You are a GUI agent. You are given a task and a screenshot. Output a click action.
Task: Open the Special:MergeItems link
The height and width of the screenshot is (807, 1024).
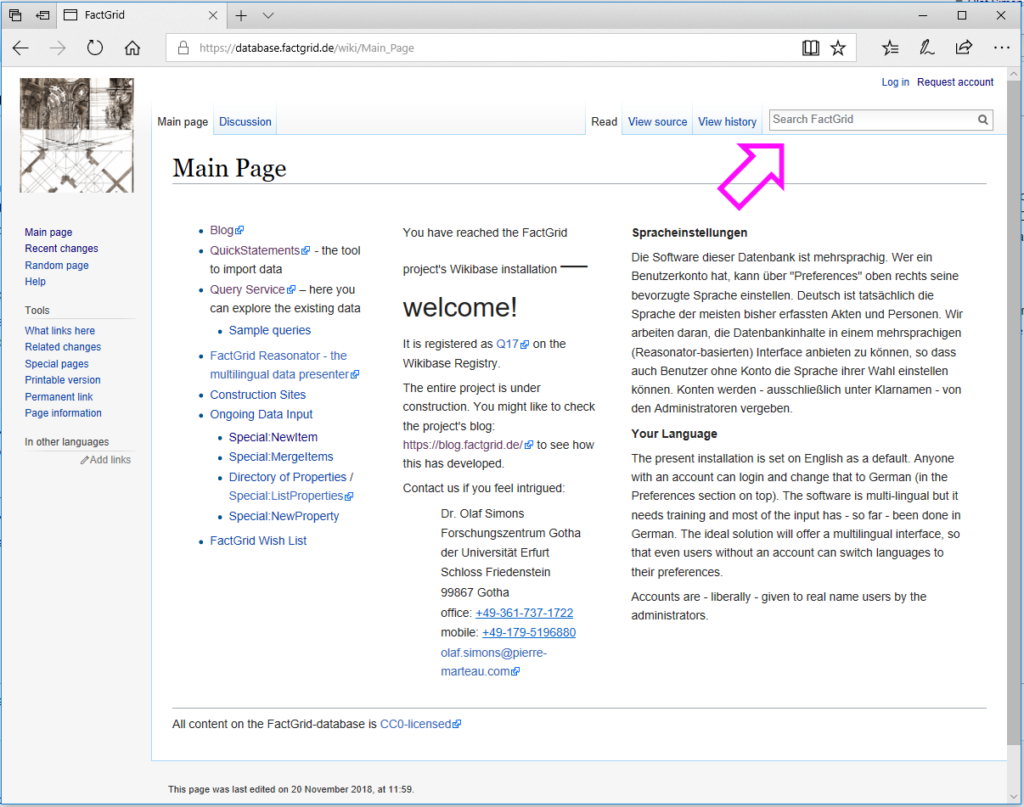click(x=281, y=457)
